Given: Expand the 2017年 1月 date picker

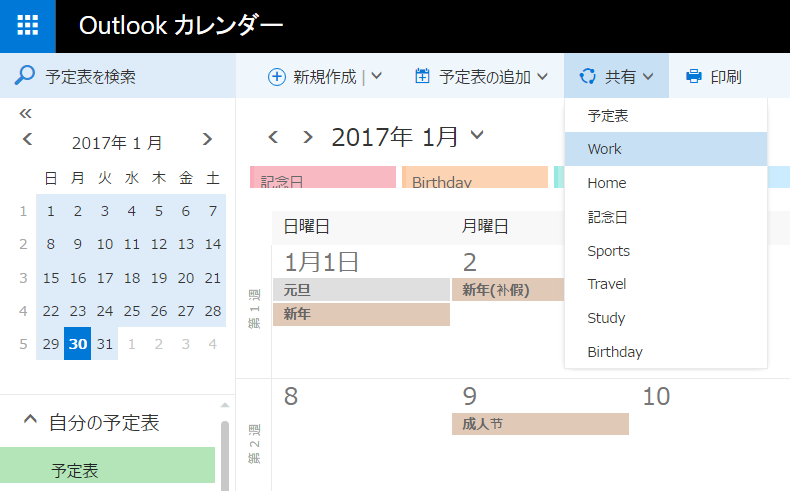Looking at the screenshot, I should [477, 134].
